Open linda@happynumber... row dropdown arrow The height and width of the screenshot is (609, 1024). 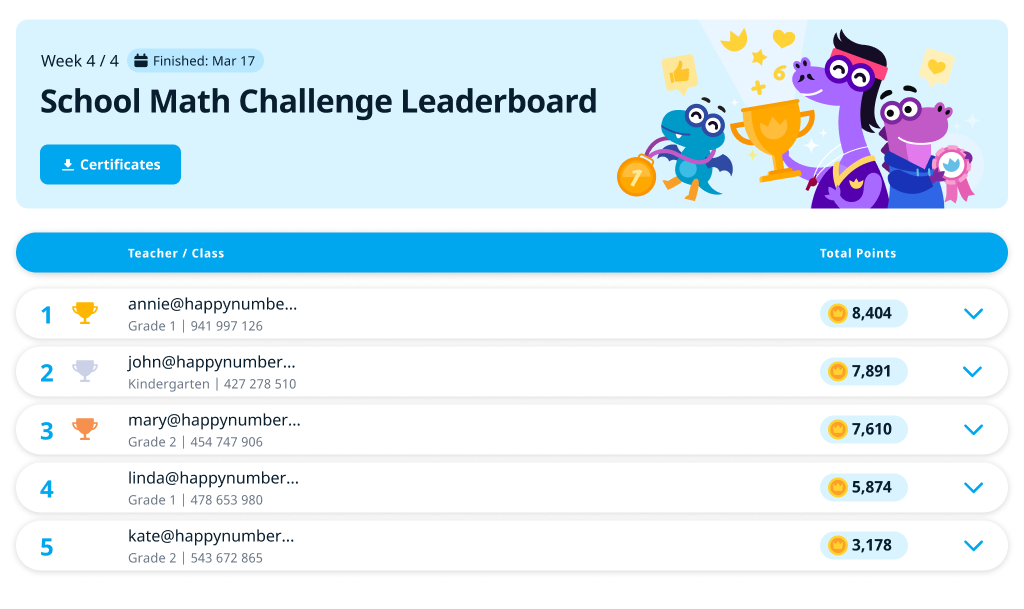coord(973,487)
